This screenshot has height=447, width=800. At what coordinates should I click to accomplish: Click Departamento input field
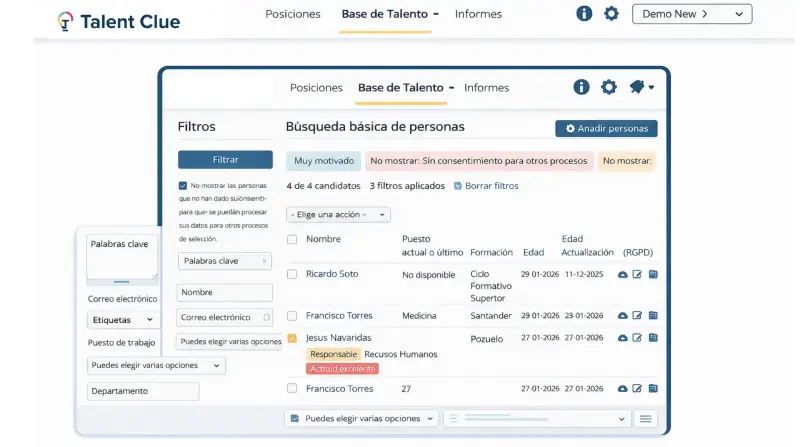[x=143, y=391]
